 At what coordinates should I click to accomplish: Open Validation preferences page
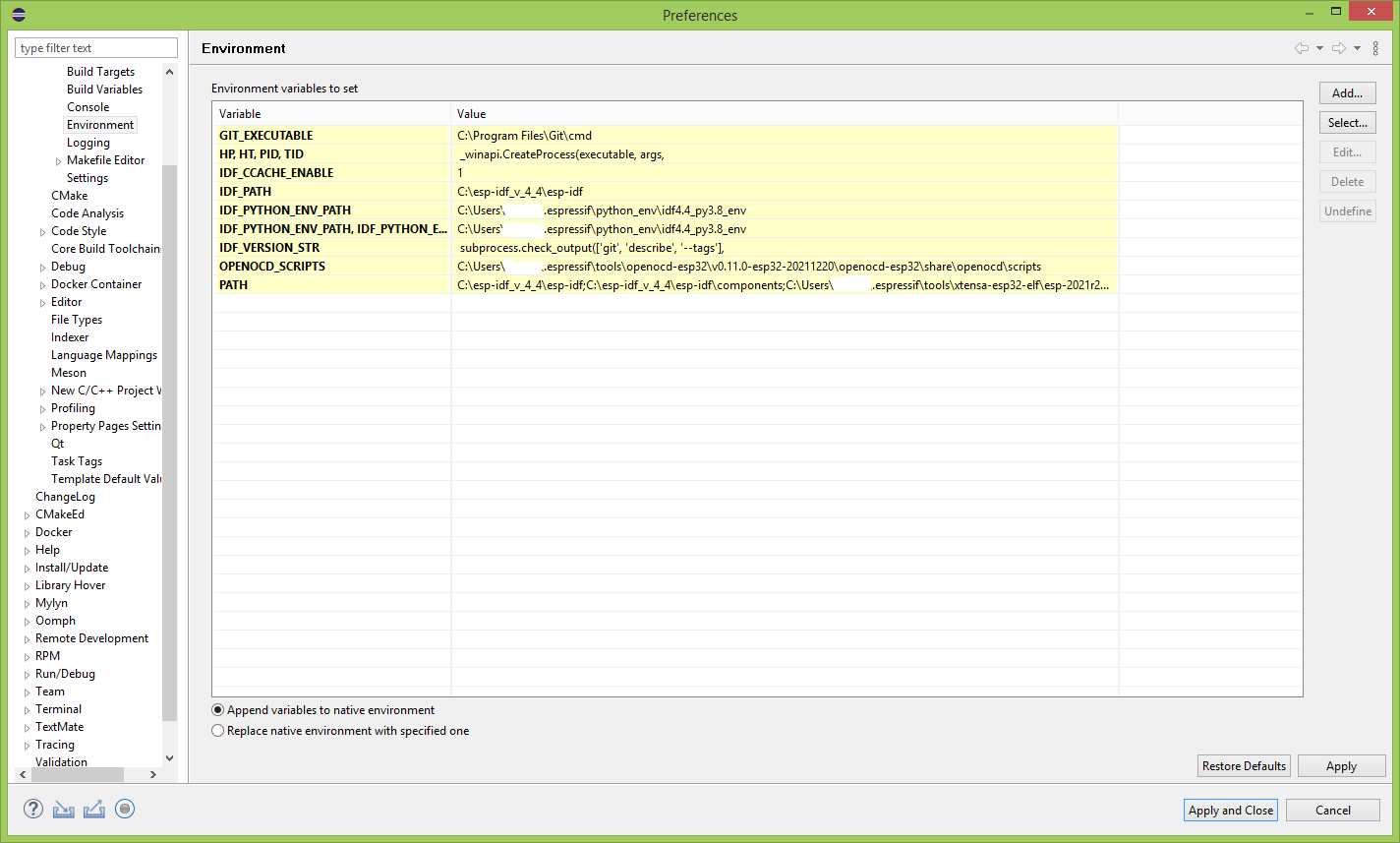[x=61, y=762]
